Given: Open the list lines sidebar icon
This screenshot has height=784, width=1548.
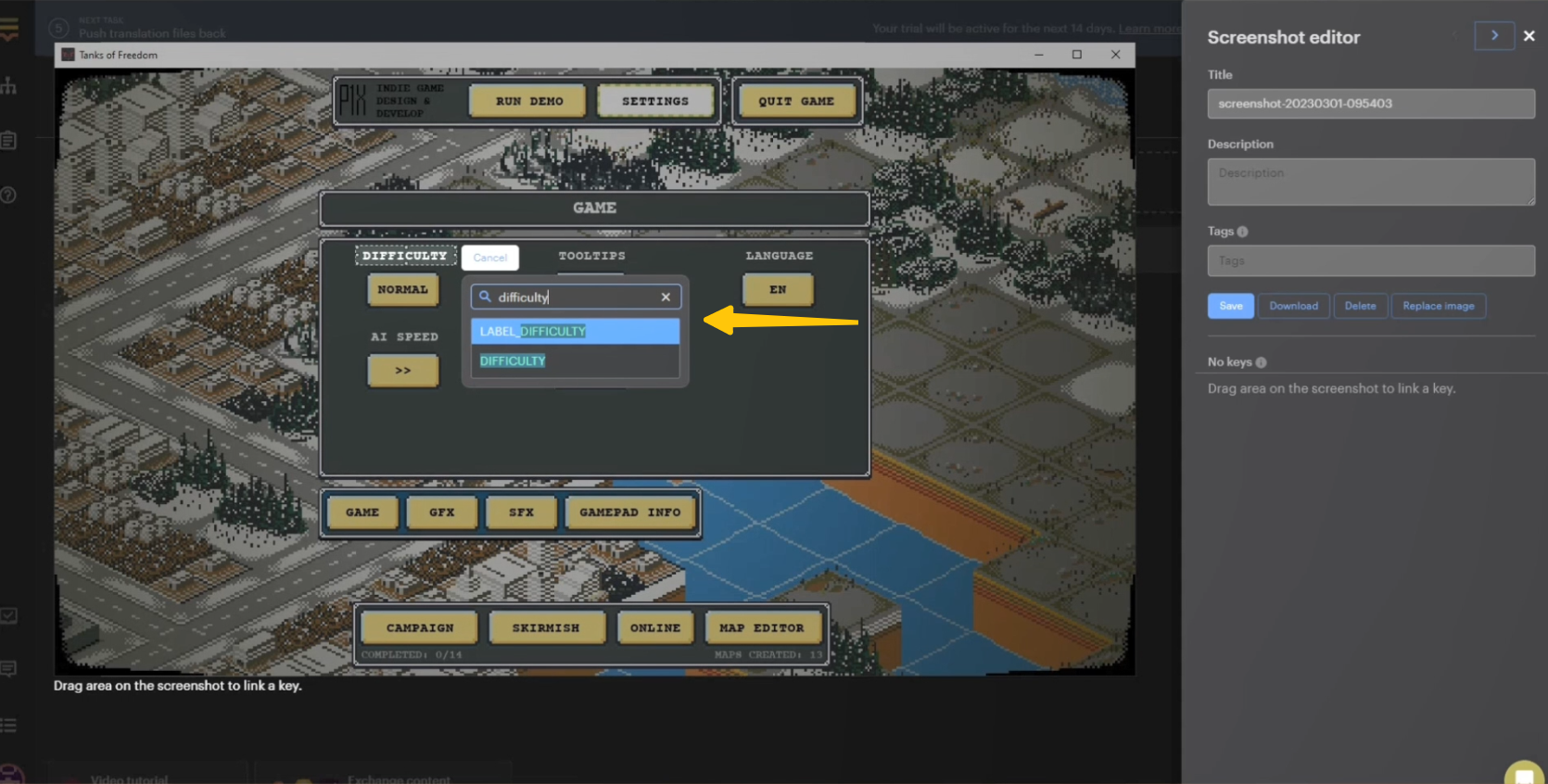Looking at the screenshot, I should click(x=8, y=725).
